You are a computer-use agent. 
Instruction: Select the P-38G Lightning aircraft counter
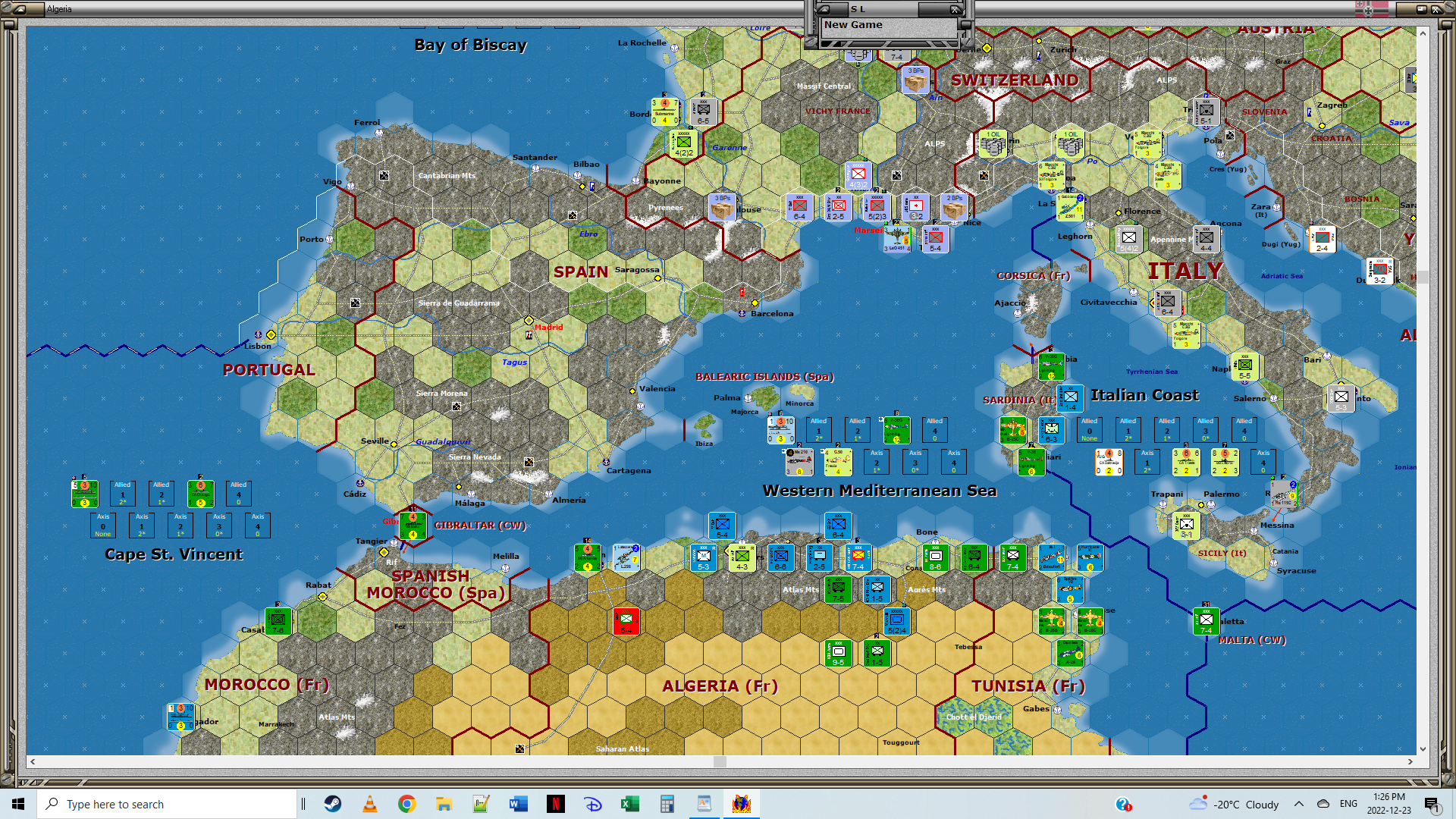897,430
